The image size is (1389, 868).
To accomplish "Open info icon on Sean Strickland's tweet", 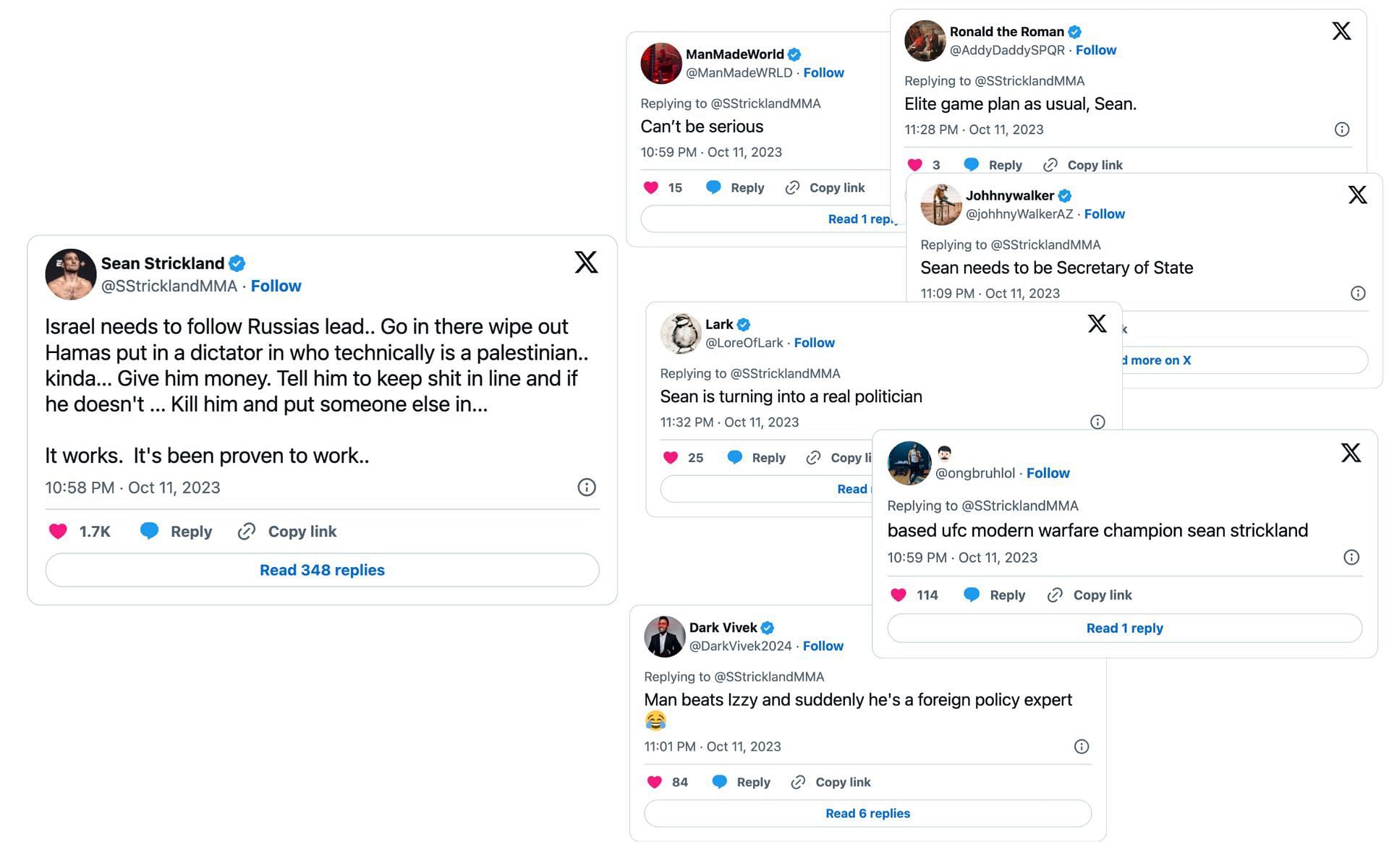I will click(x=587, y=488).
